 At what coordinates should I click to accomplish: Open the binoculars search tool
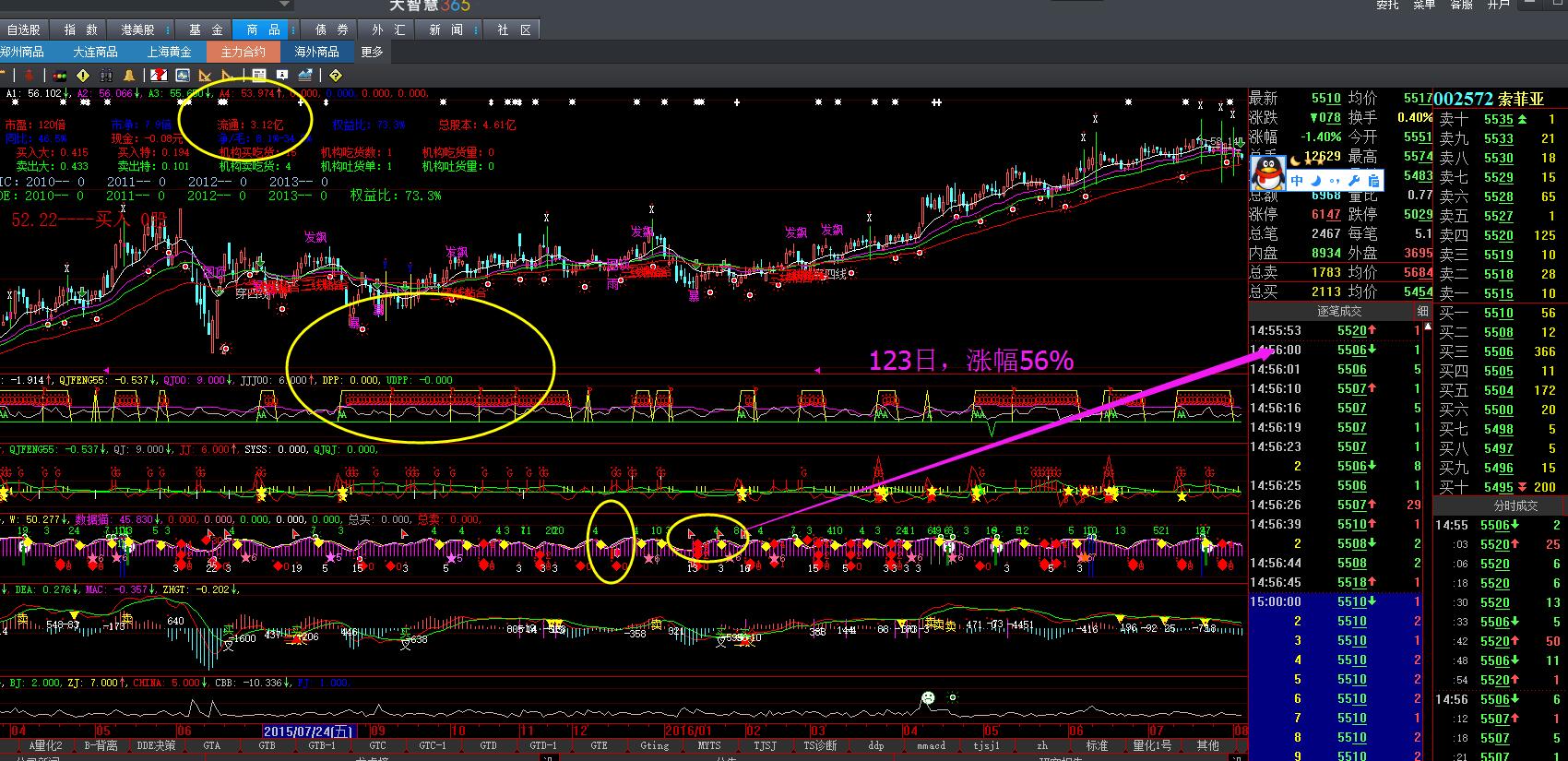(106, 75)
